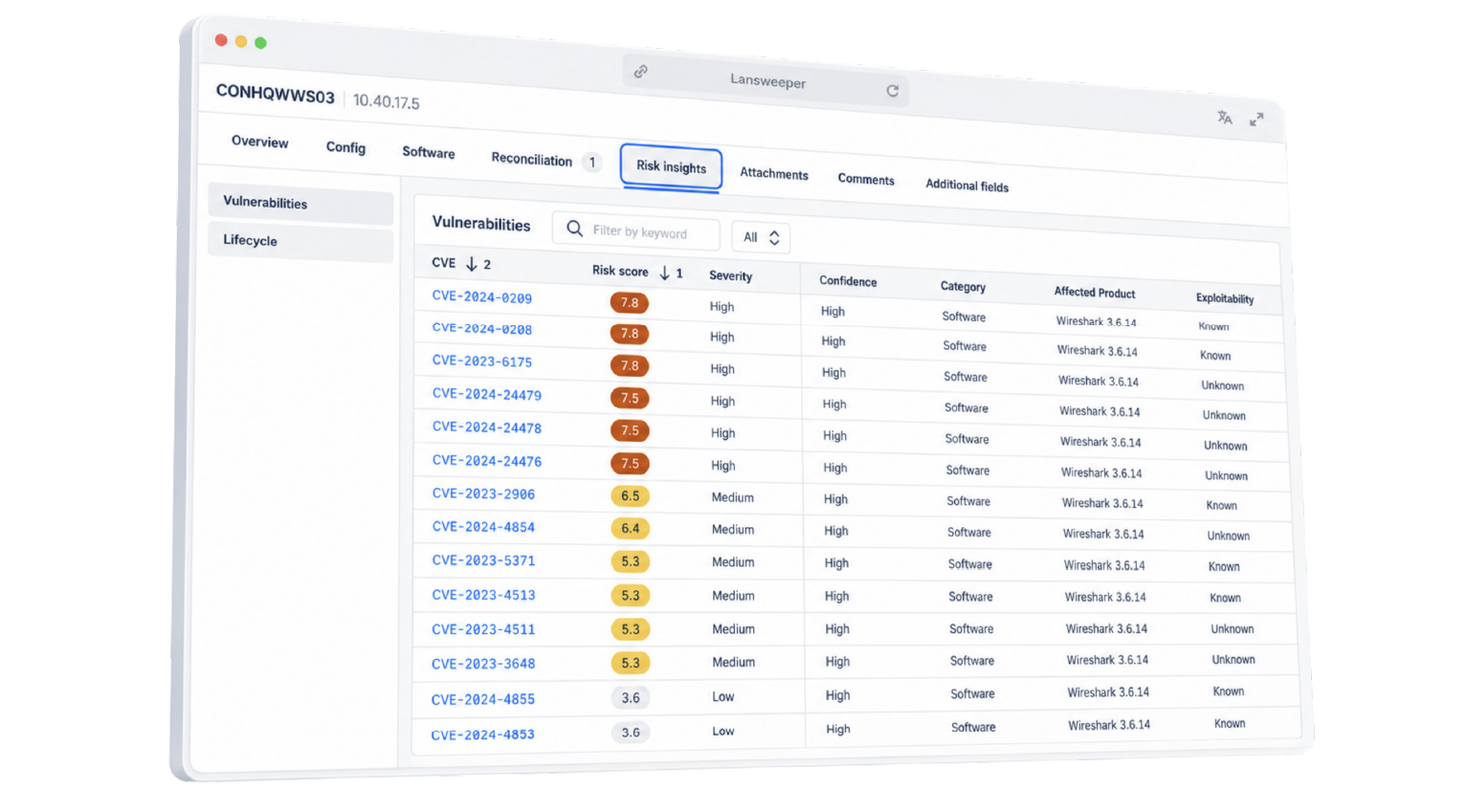The image size is (1467, 812).
Task: Expand the view to fullscreen
Action: click(1256, 120)
